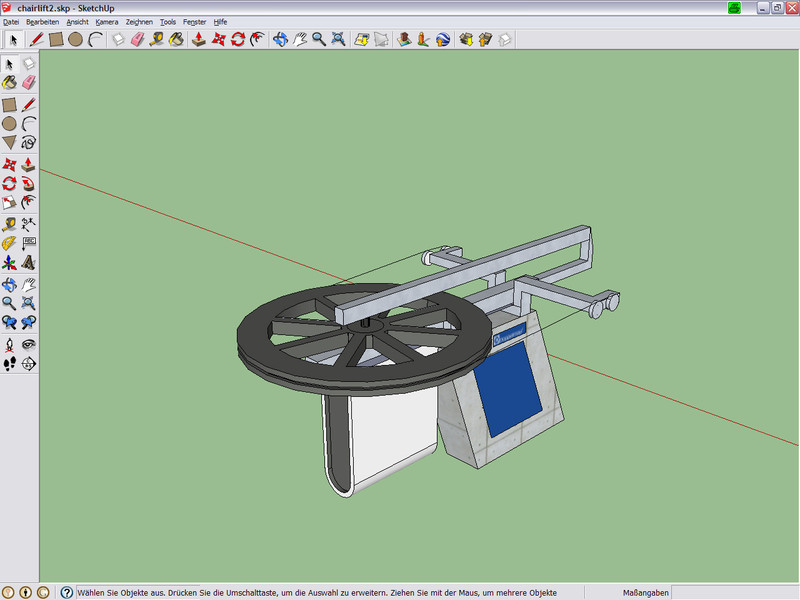Viewport: 800px width, 600px height.
Task: Click the blue panel on the concrete block
Action: click(x=508, y=390)
